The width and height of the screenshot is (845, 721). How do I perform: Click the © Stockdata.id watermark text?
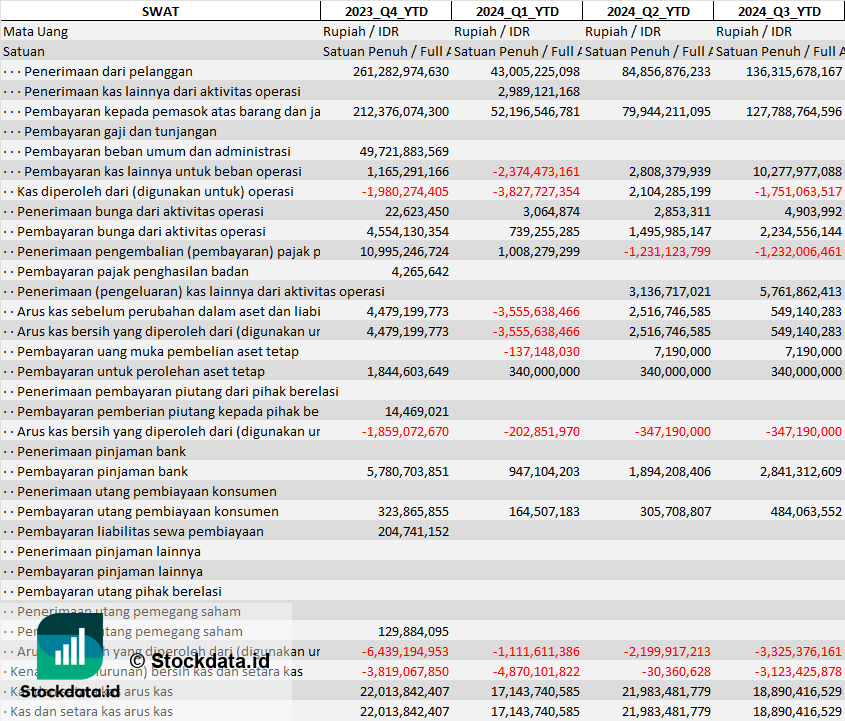[199, 660]
